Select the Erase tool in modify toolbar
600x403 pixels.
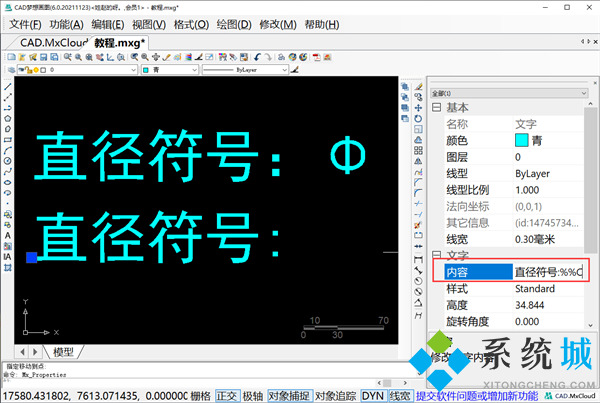click(419, 86)
